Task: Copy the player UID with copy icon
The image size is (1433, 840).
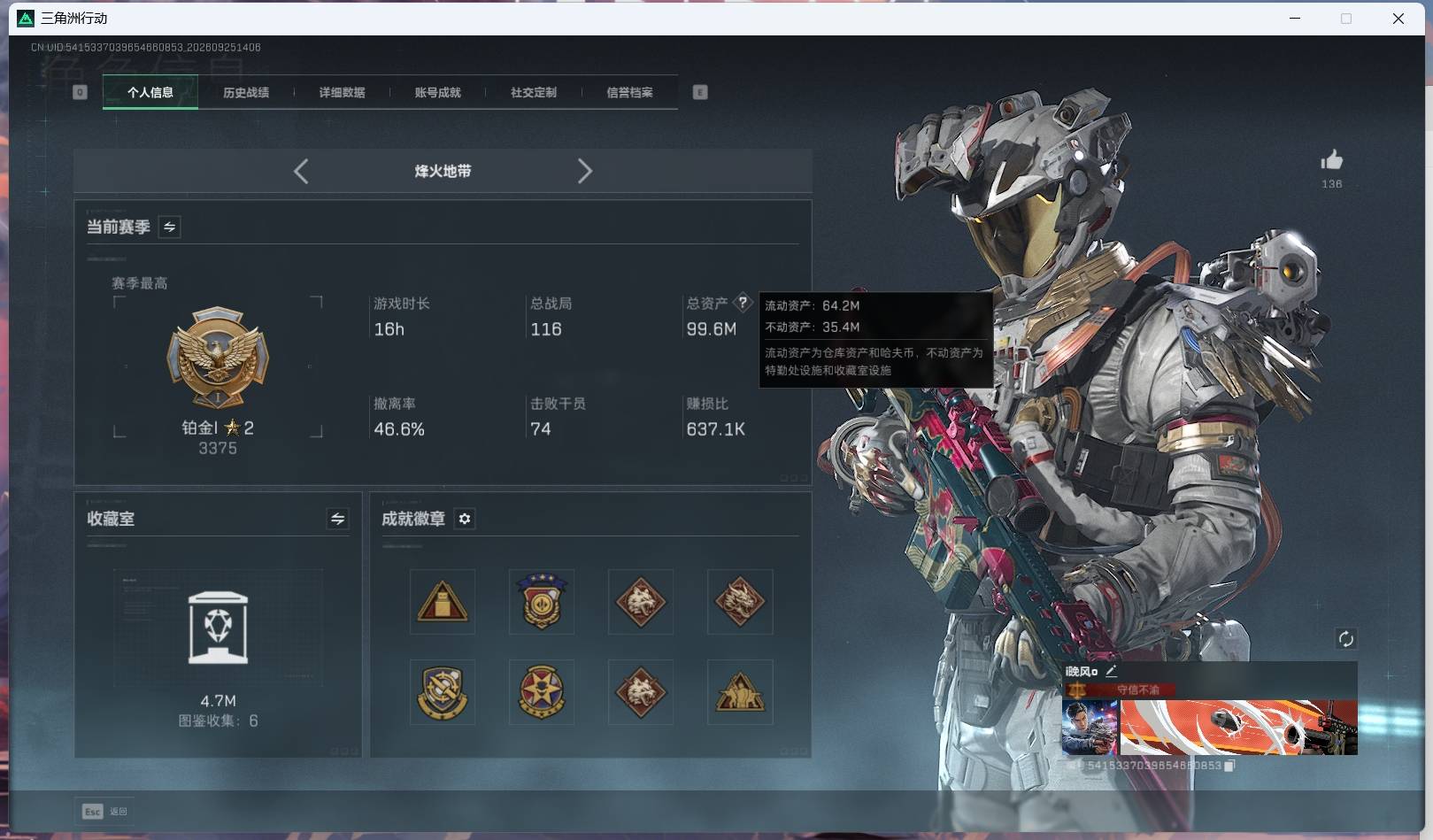Action: [1229, 766]
